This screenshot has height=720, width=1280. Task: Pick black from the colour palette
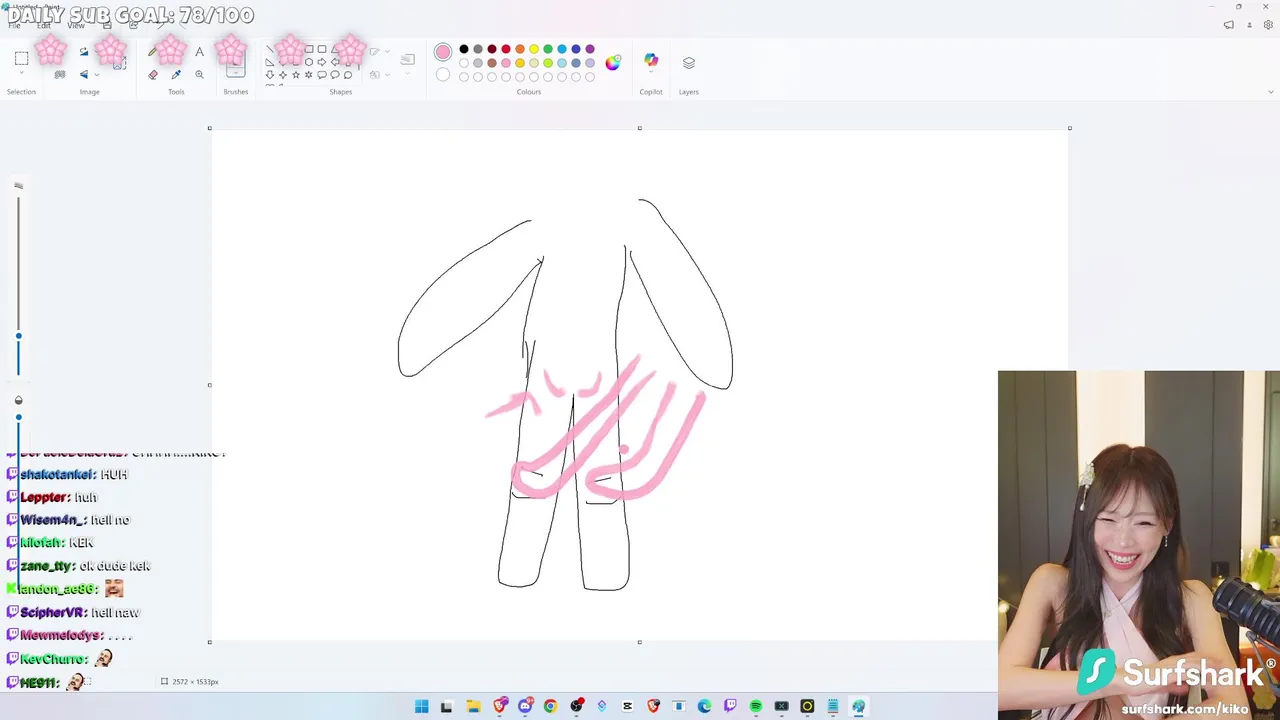click(x=464, y=49)
